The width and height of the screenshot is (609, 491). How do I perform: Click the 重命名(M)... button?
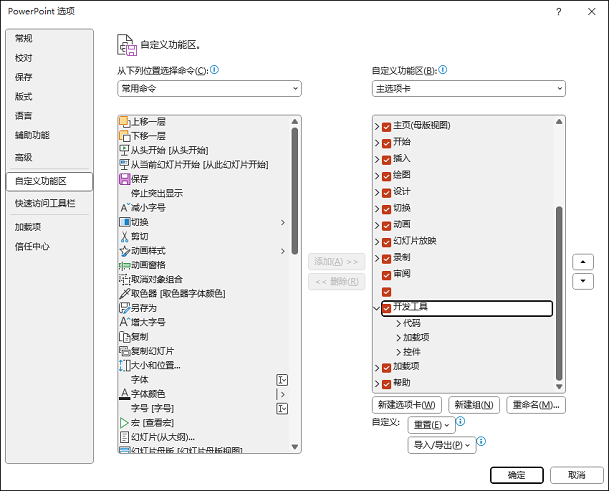coord(536,405)
